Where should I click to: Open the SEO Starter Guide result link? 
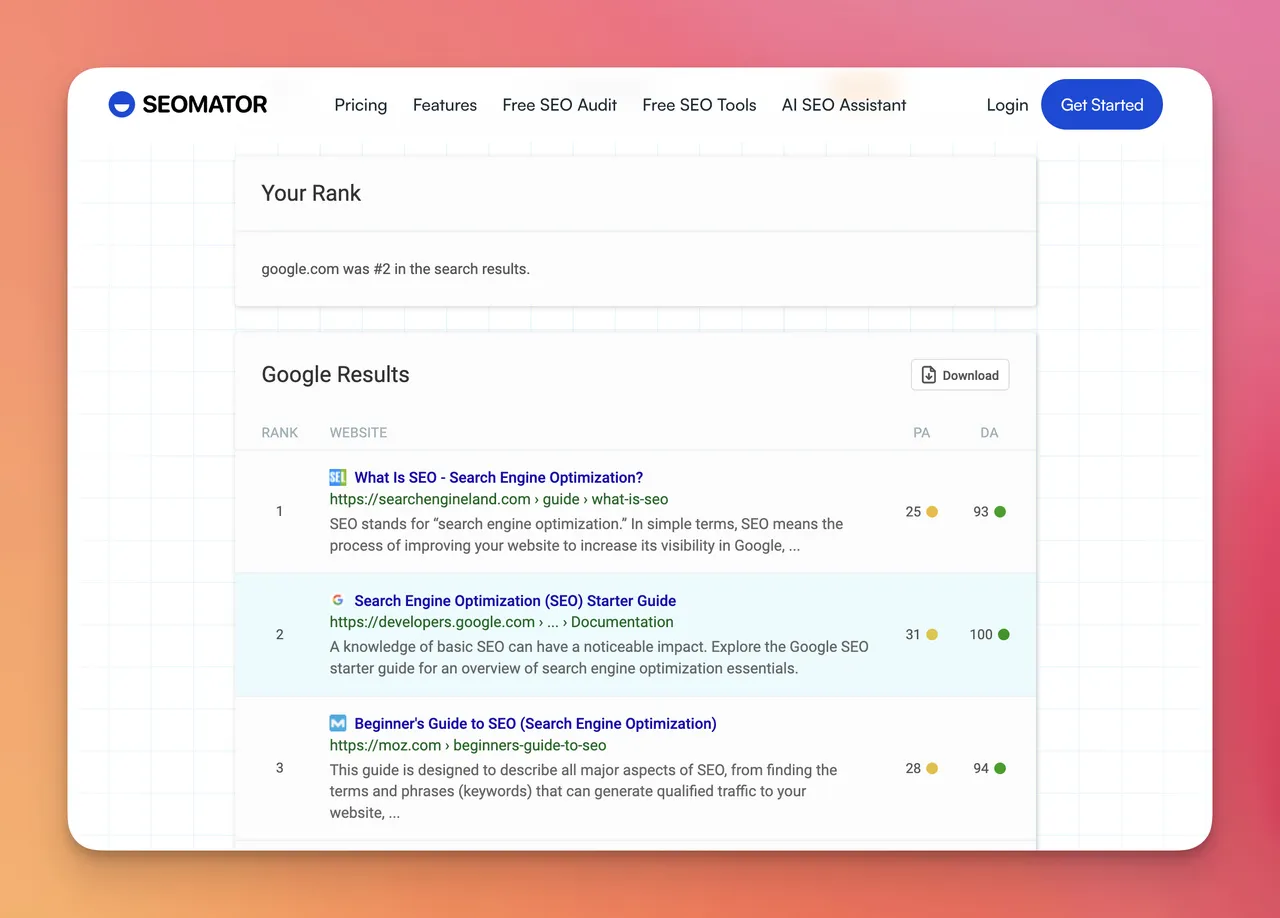[x=515, y=600]
